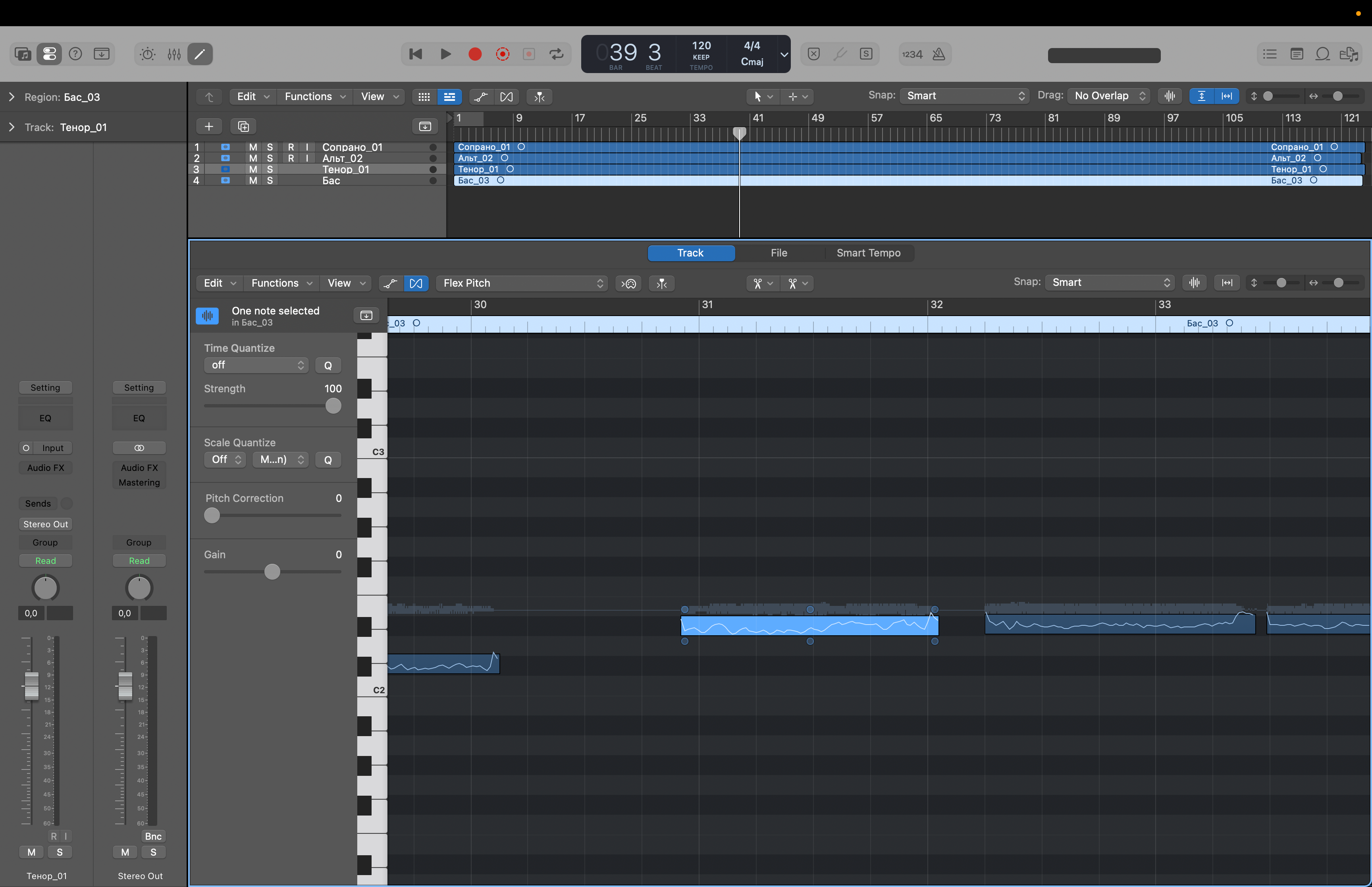Toggle Cycle mode loop icon

click(x=556, y=54)
